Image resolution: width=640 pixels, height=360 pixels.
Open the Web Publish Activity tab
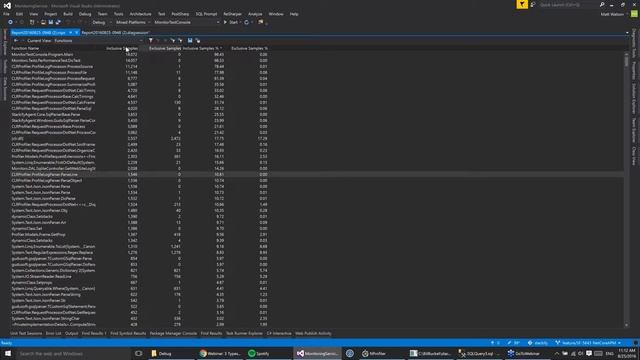tap(313, 333)
